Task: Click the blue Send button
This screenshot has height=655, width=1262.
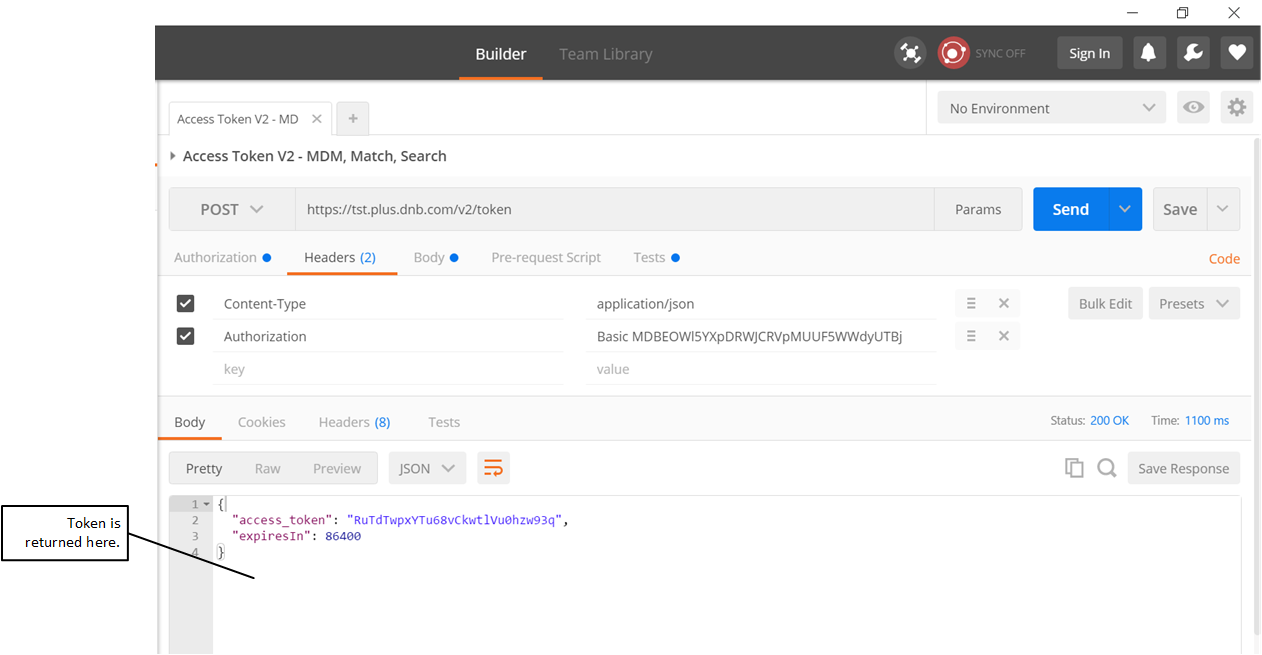Action: point(1071,209)
